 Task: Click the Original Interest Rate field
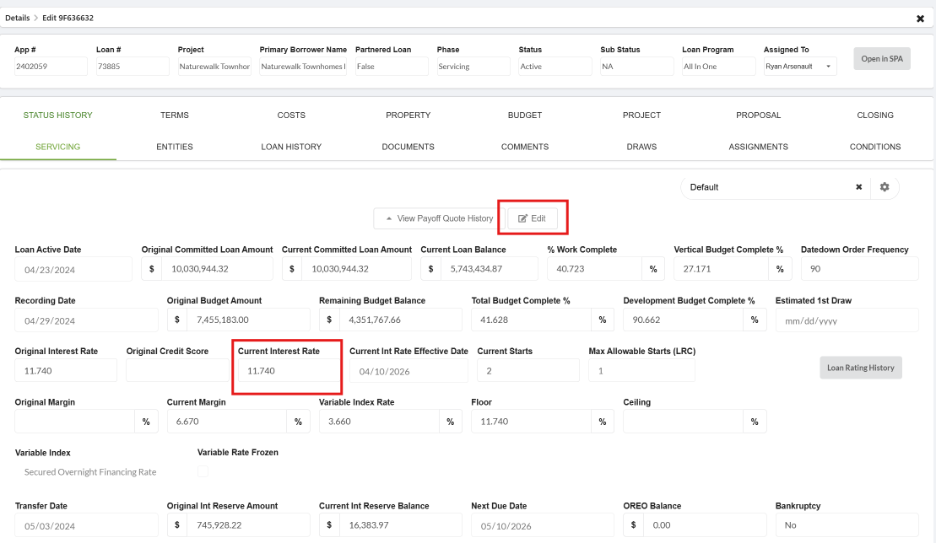[66, 371]
